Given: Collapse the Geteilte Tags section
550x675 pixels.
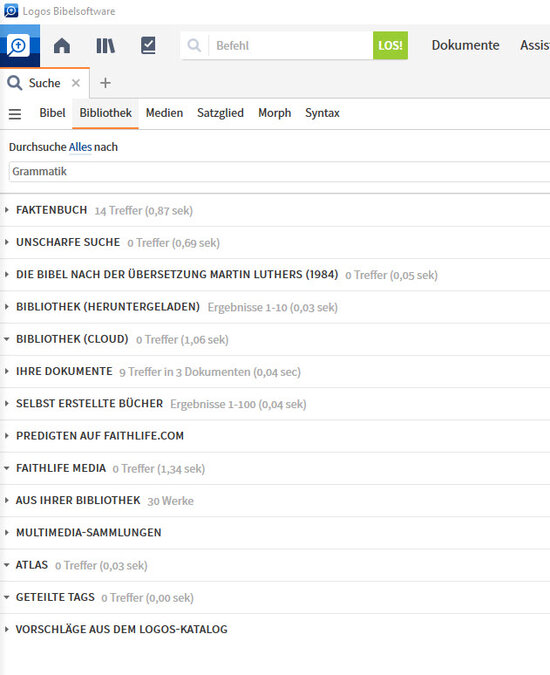Looking at the screenshot, I should (x=6, y=598).
